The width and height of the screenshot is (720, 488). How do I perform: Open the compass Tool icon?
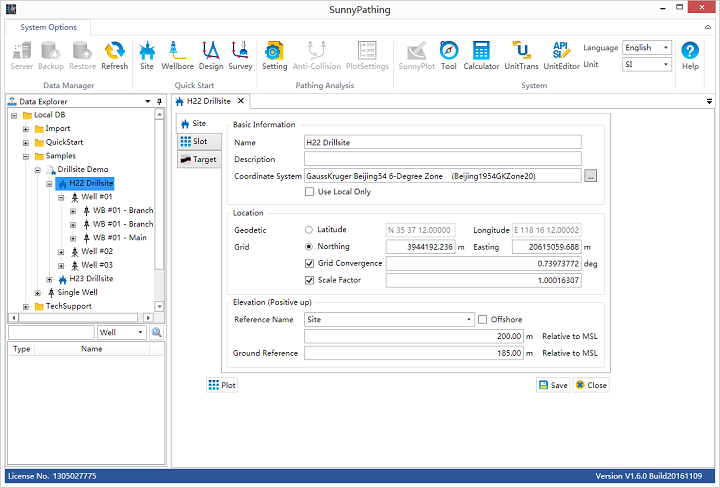[449, 56]
